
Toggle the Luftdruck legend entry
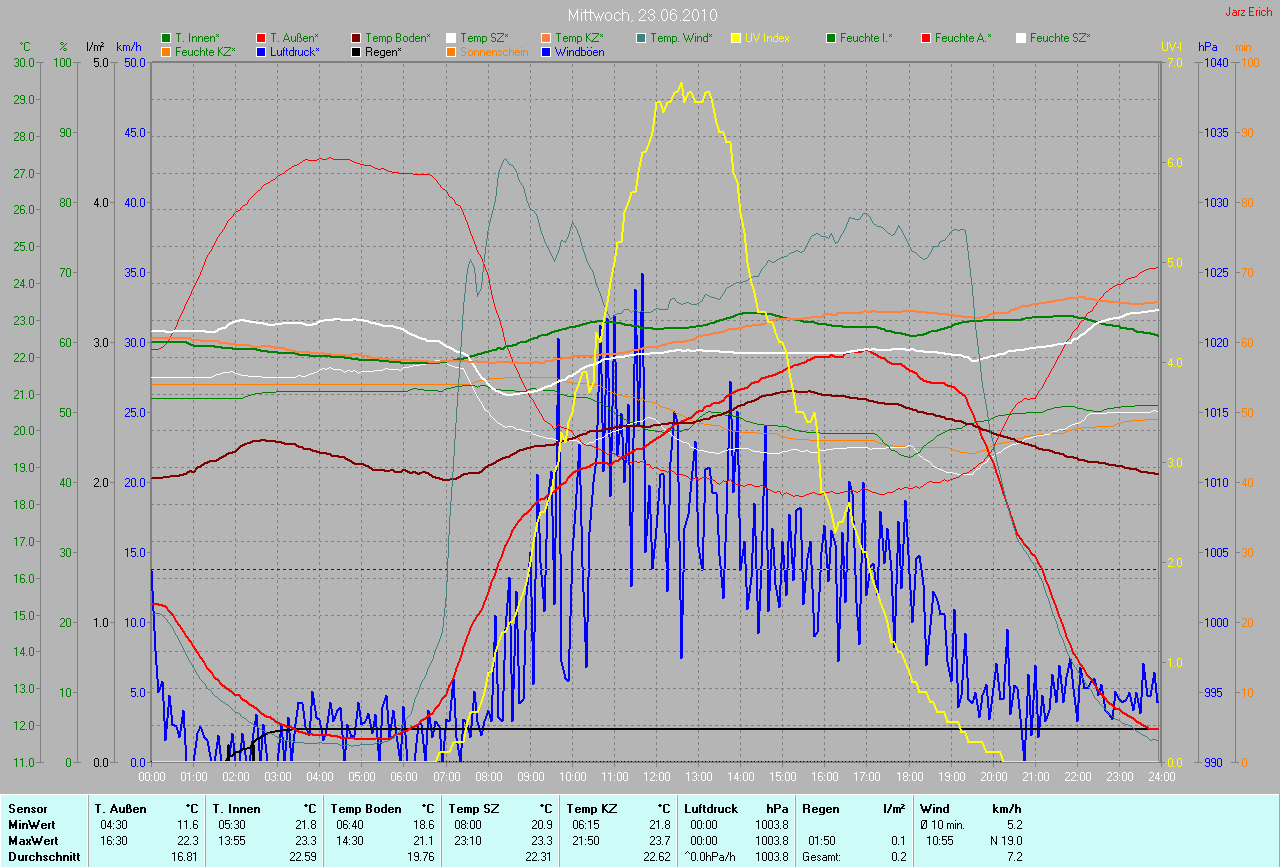pos(294,51)
